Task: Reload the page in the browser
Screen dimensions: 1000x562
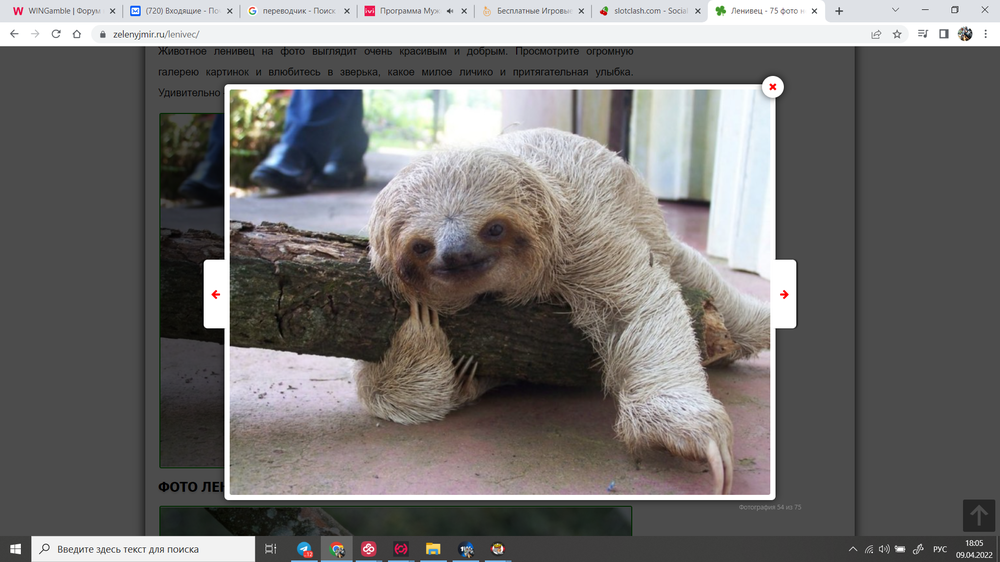Action: pyautogui.click(x=55, y=33)
